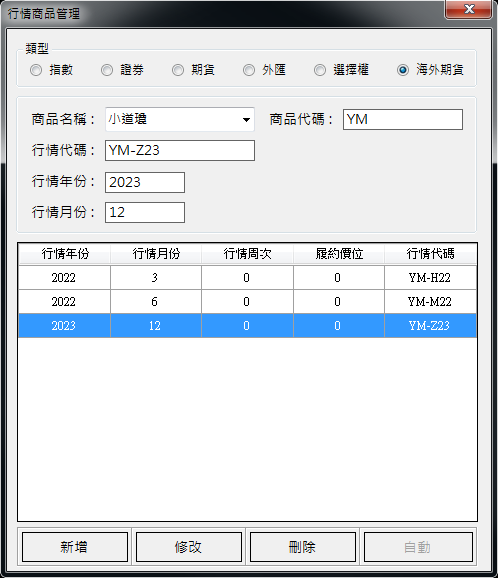This screenshot has width=498, height=578.
Task: Click the 修改 button
Action: tap(189, 547)
